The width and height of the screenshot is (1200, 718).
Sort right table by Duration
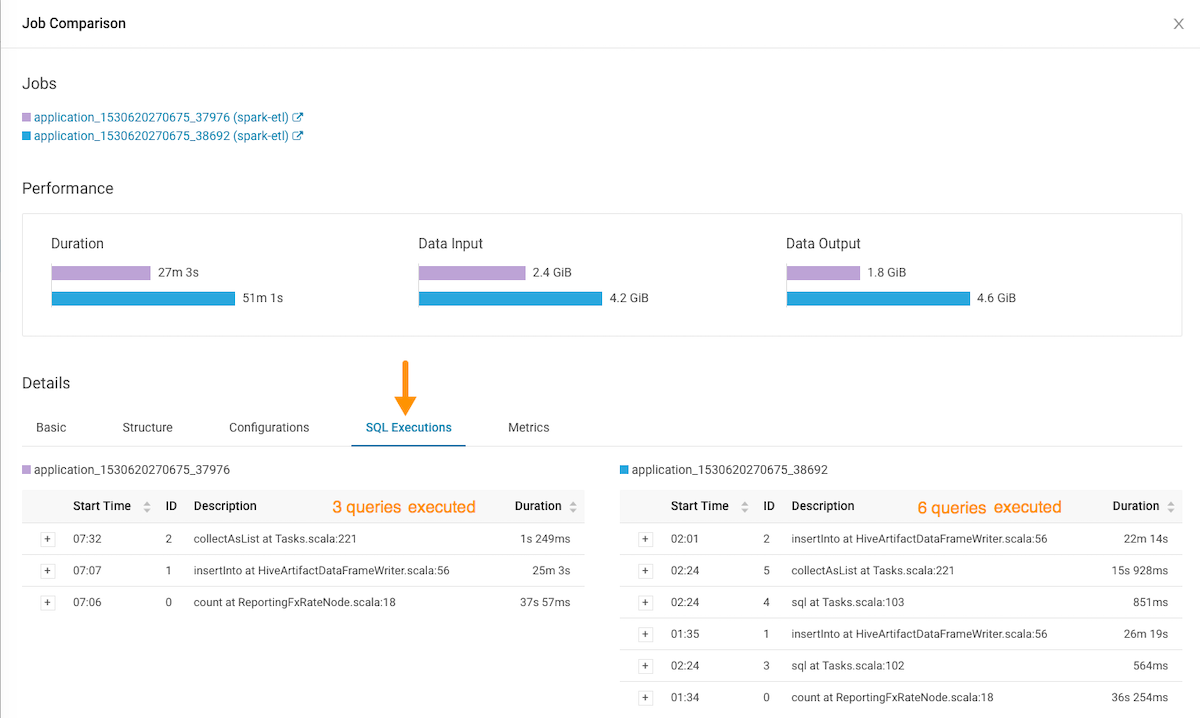[x=1171, y=507]
